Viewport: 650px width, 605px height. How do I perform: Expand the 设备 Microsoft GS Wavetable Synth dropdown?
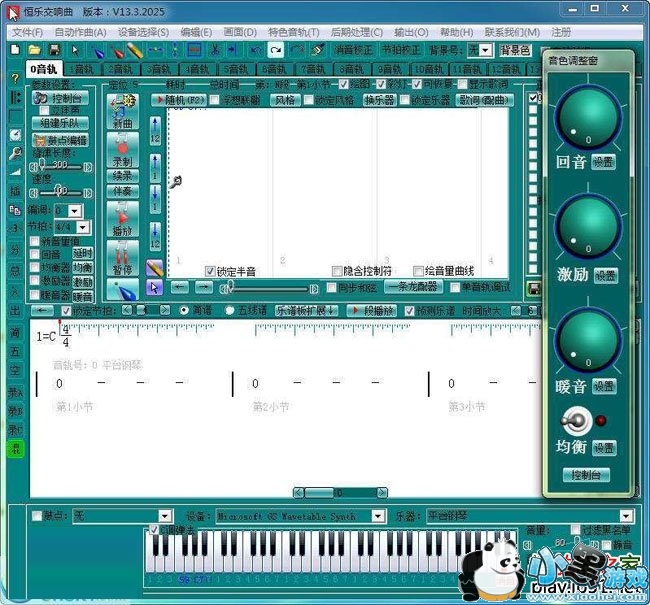pos(377,517)
